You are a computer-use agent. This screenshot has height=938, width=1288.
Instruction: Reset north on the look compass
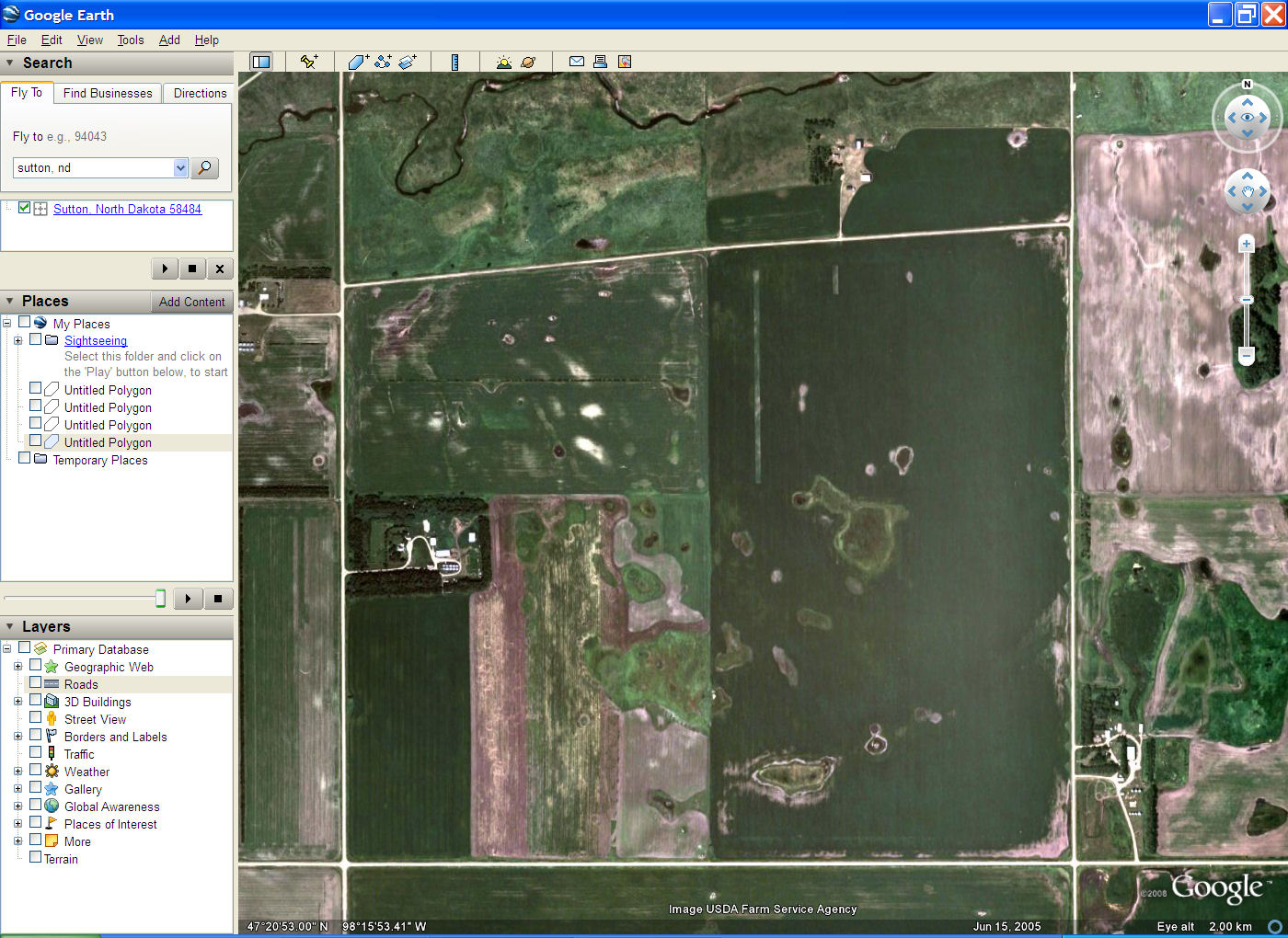1248,85
